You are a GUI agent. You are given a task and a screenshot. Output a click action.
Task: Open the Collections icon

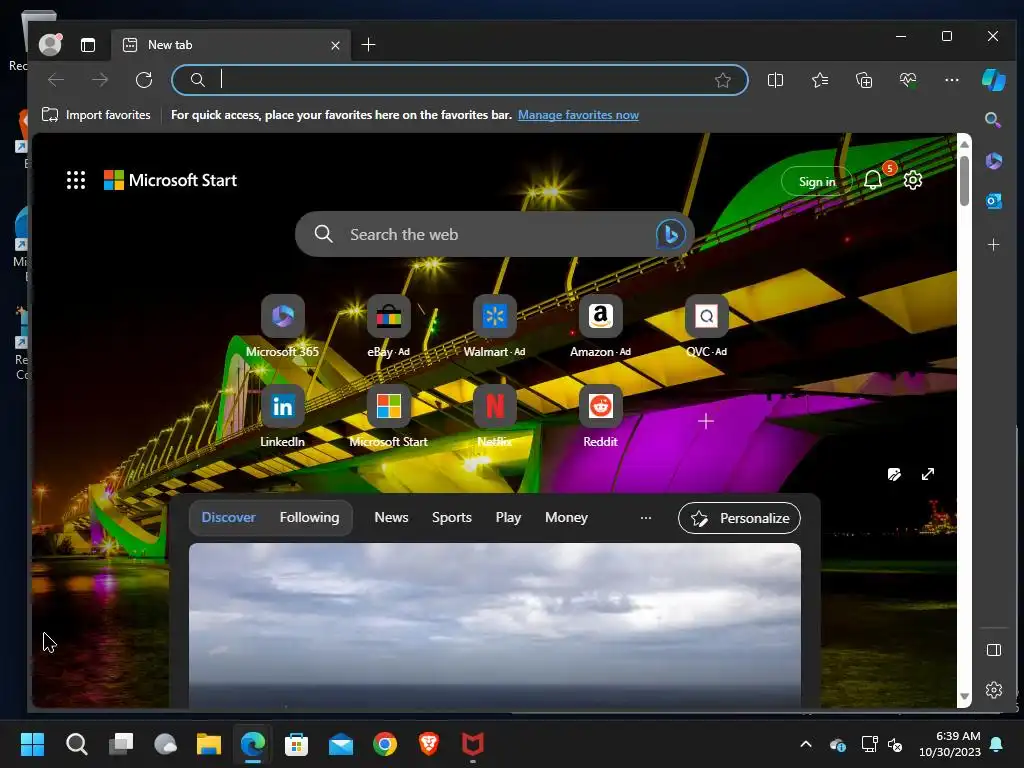click(864, 80)
